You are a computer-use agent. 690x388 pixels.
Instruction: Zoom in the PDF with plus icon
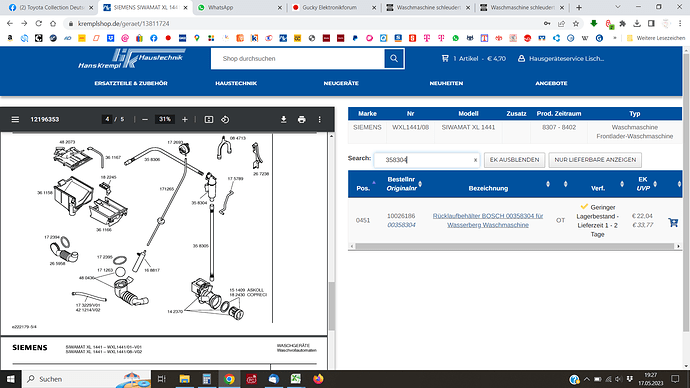(185, 120)
